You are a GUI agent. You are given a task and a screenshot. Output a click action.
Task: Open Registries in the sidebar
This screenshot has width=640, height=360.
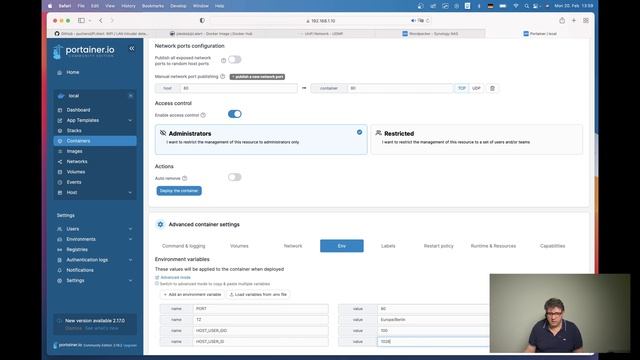tap(77, 249)
